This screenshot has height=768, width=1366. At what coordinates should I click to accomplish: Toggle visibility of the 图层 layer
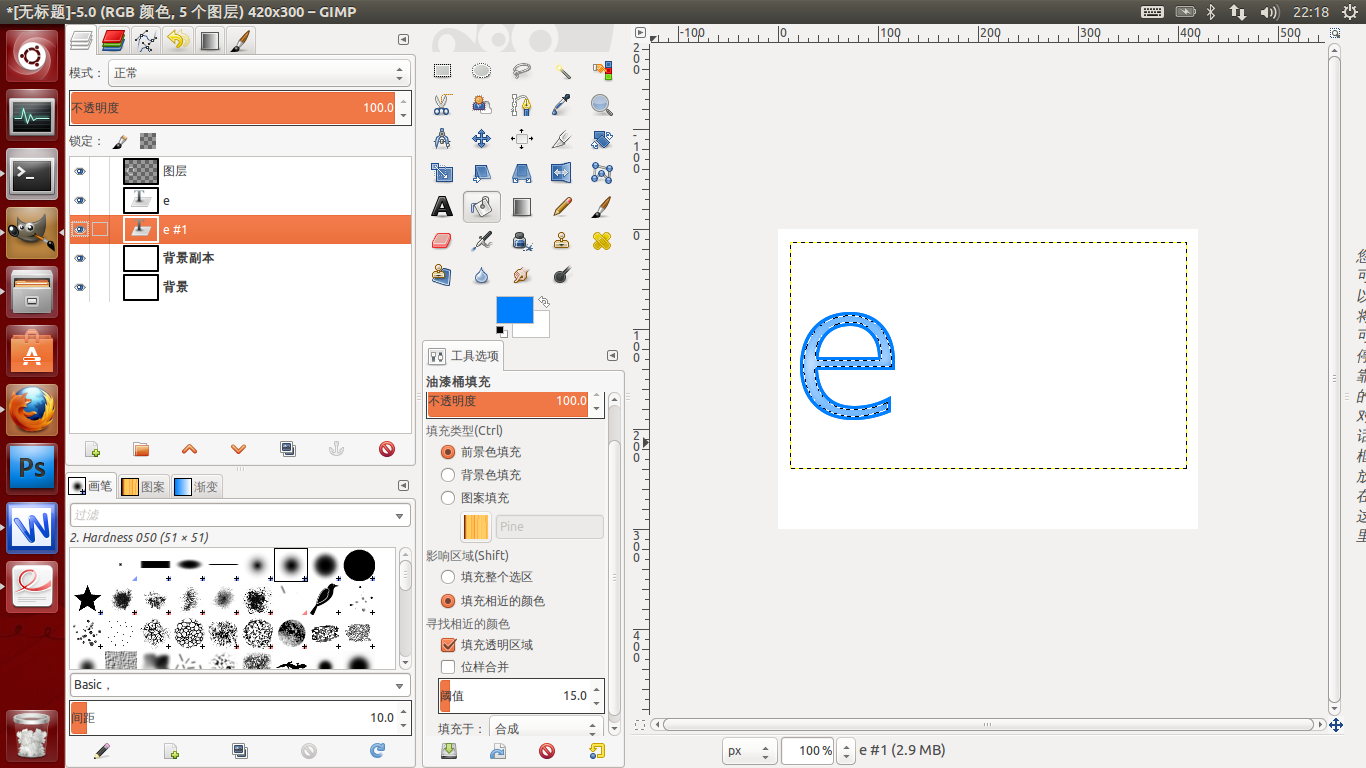(x=80, y=172)
